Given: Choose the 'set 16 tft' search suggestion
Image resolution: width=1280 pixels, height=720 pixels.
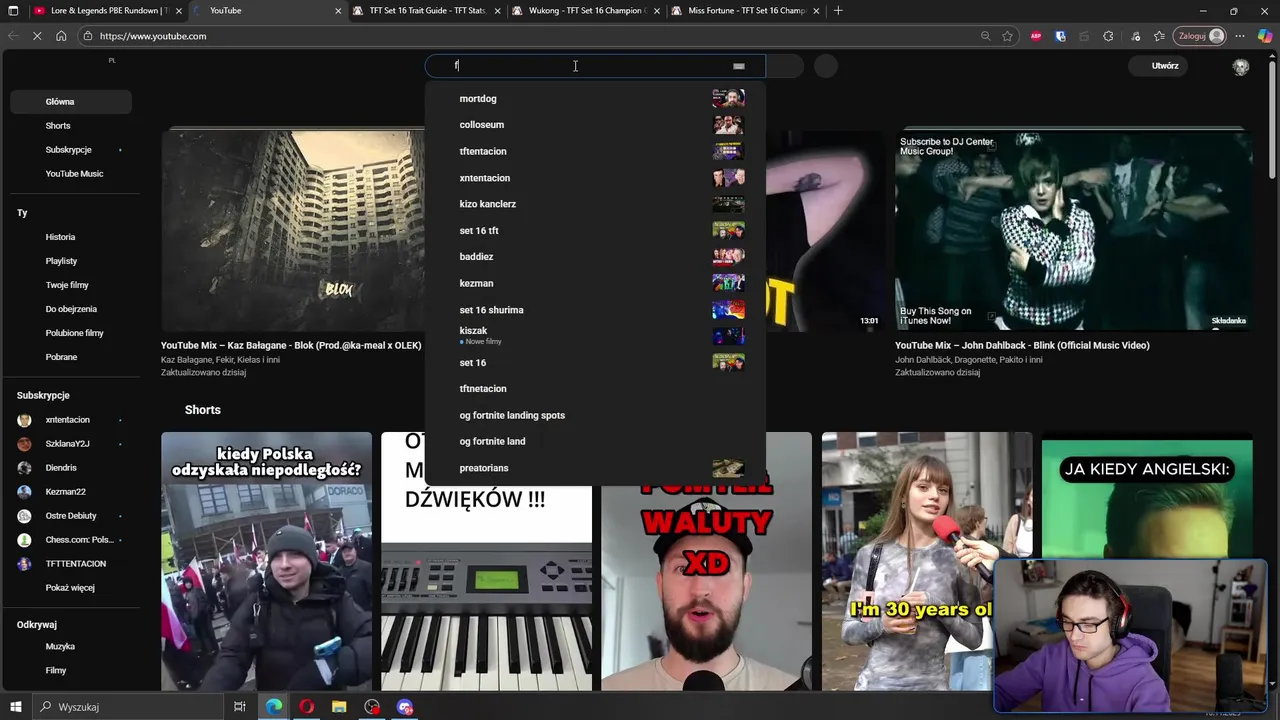Looking at the screenshot, I should click(x=595, y=231).
